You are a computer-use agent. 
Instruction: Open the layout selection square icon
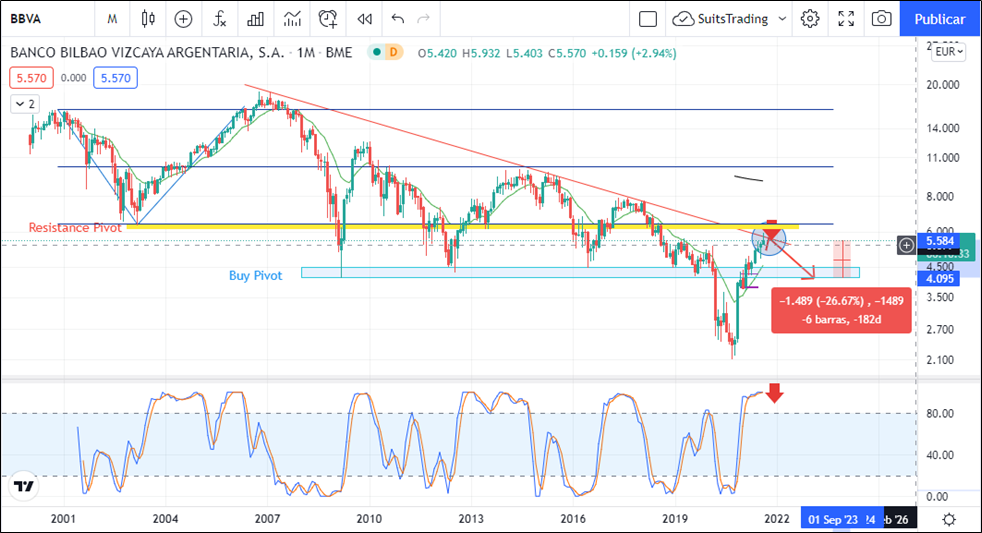[x=648, y=18]
